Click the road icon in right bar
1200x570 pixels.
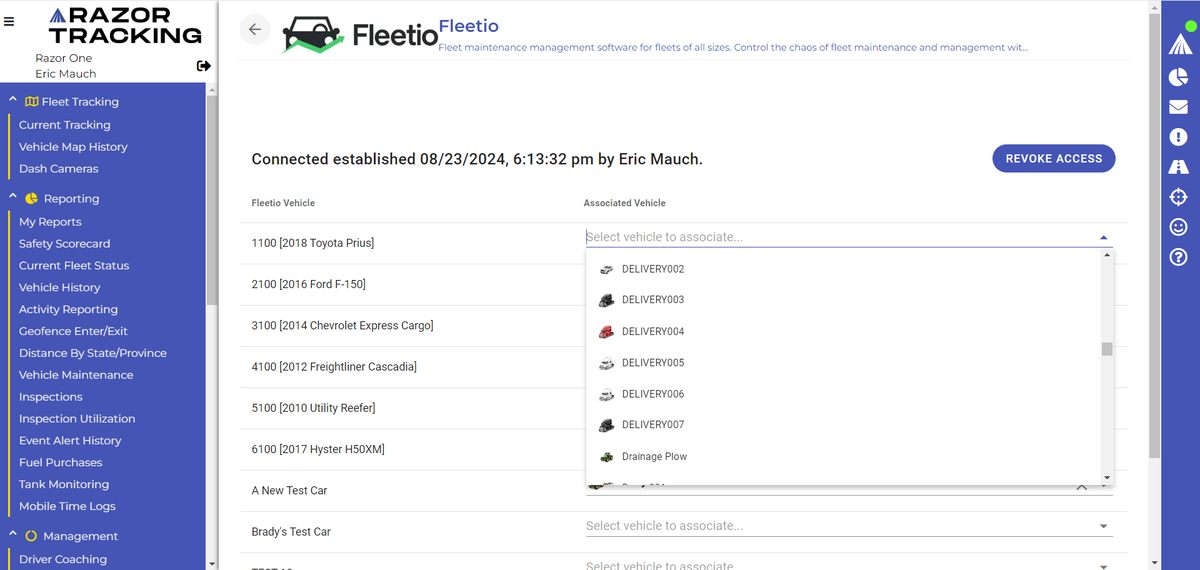[x=1178, y=167]
